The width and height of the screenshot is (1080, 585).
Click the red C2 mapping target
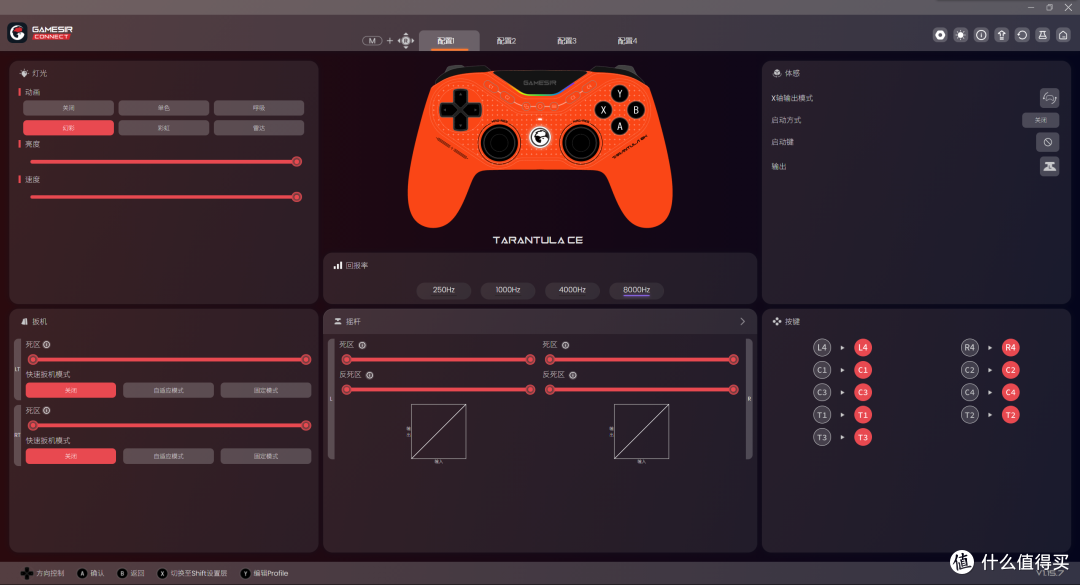1010,370
